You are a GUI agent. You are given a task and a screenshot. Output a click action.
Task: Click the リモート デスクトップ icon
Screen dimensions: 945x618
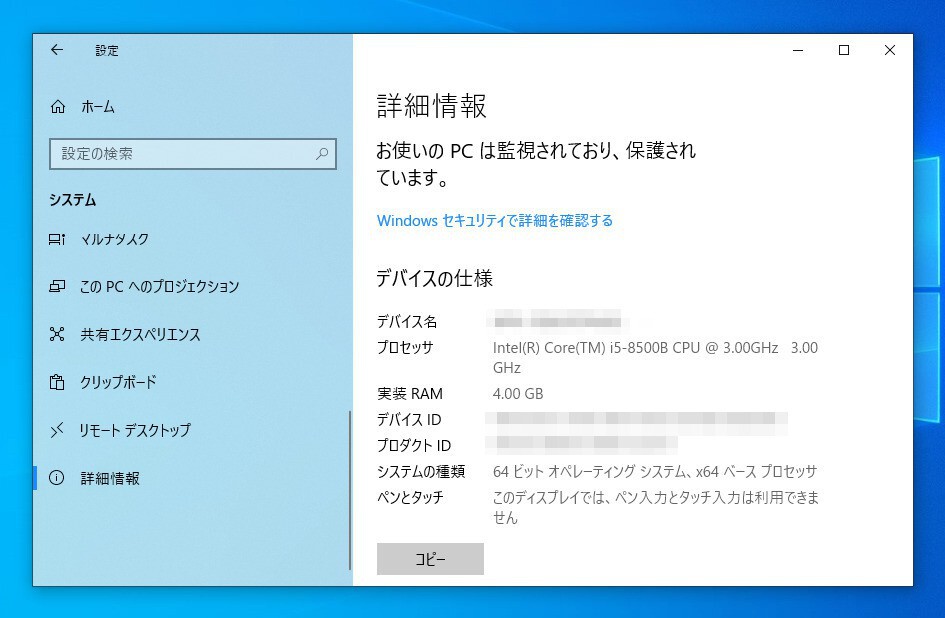57,430
